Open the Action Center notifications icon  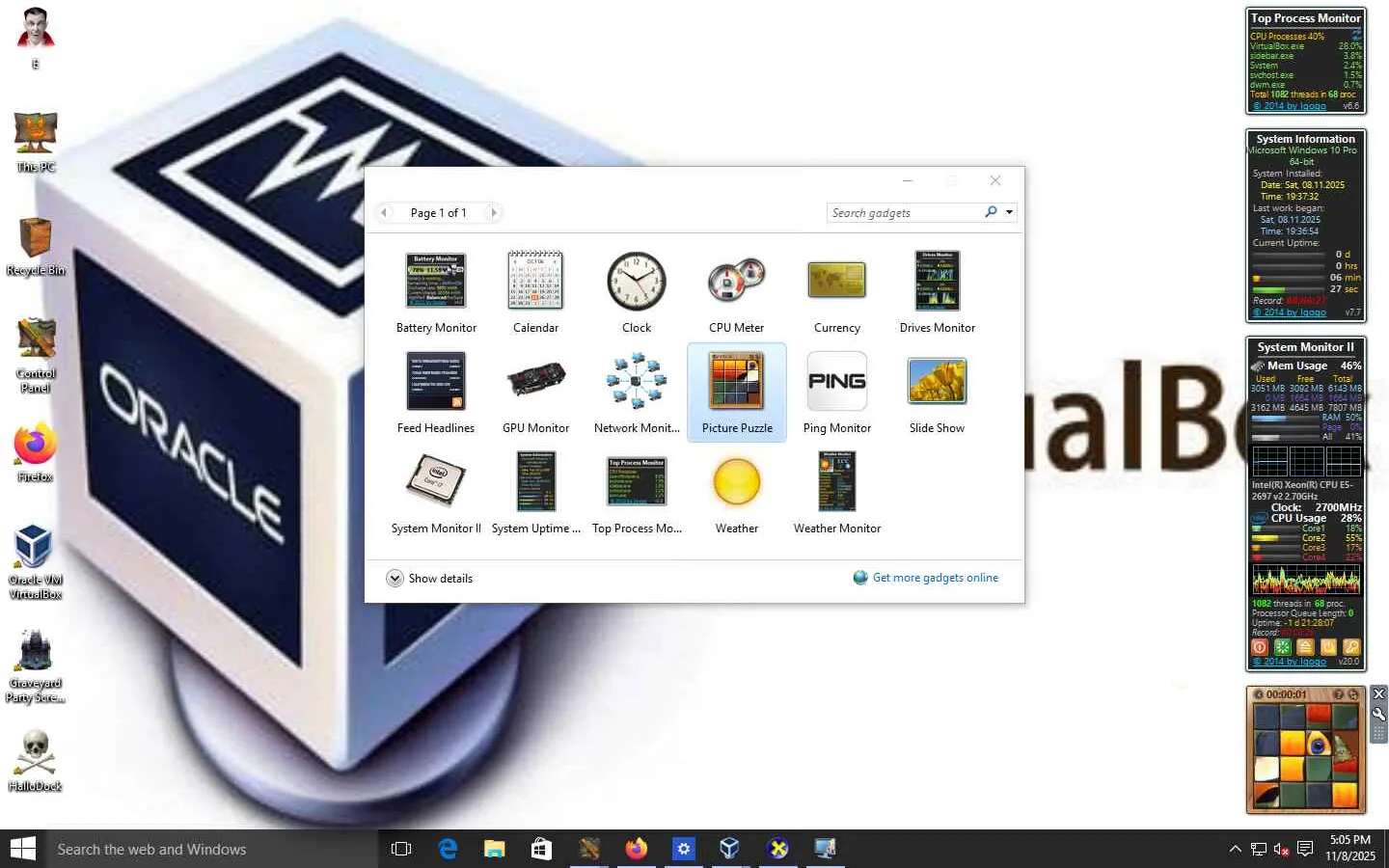(x=1305, y=849)
